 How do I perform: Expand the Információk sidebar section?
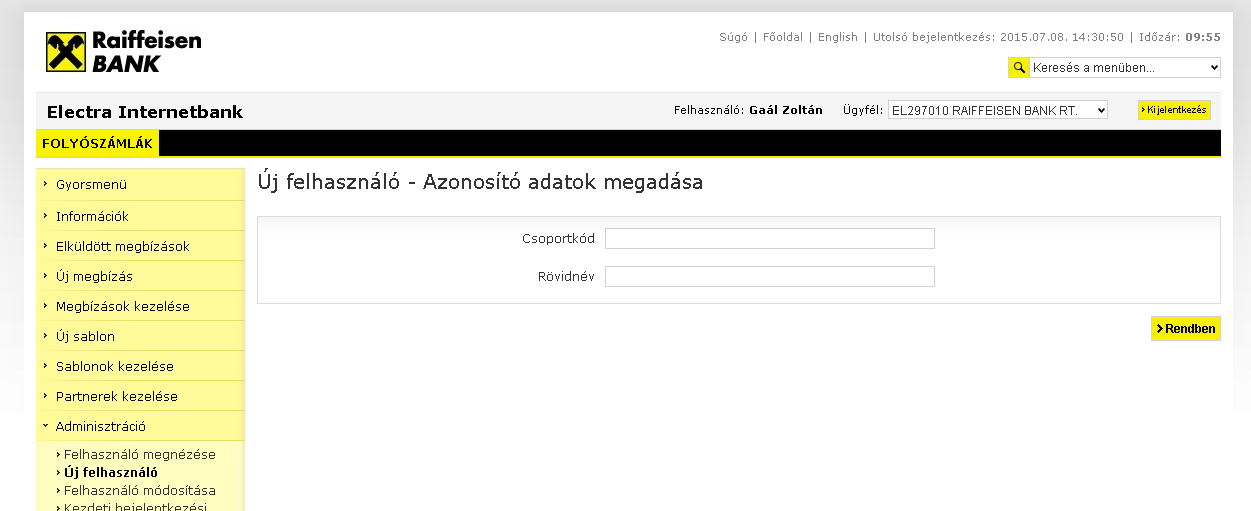click(x=140, y=216)
